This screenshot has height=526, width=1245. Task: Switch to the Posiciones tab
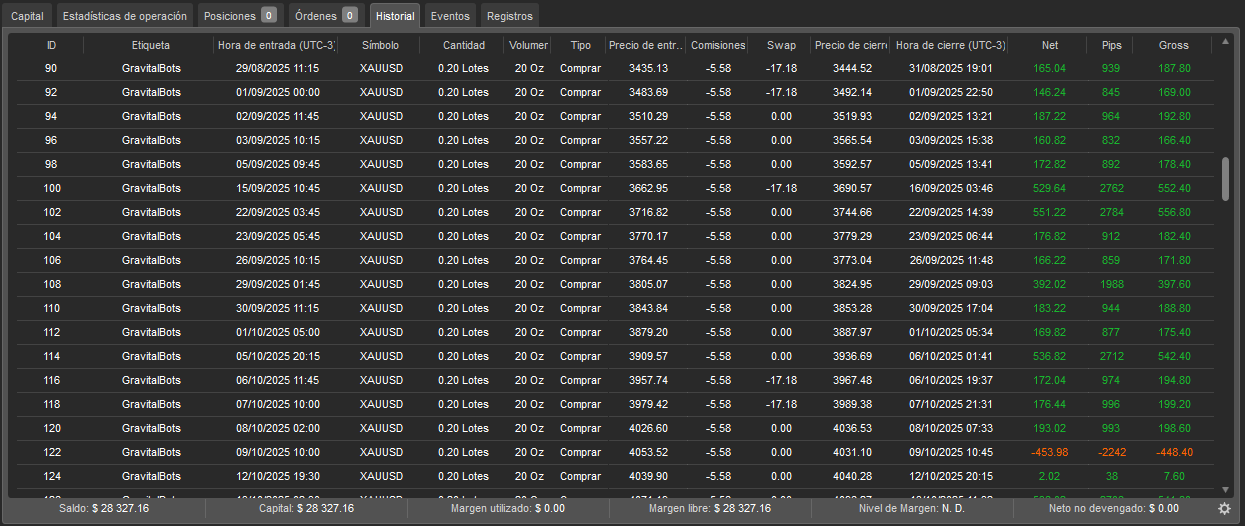[x=239, y=16]
